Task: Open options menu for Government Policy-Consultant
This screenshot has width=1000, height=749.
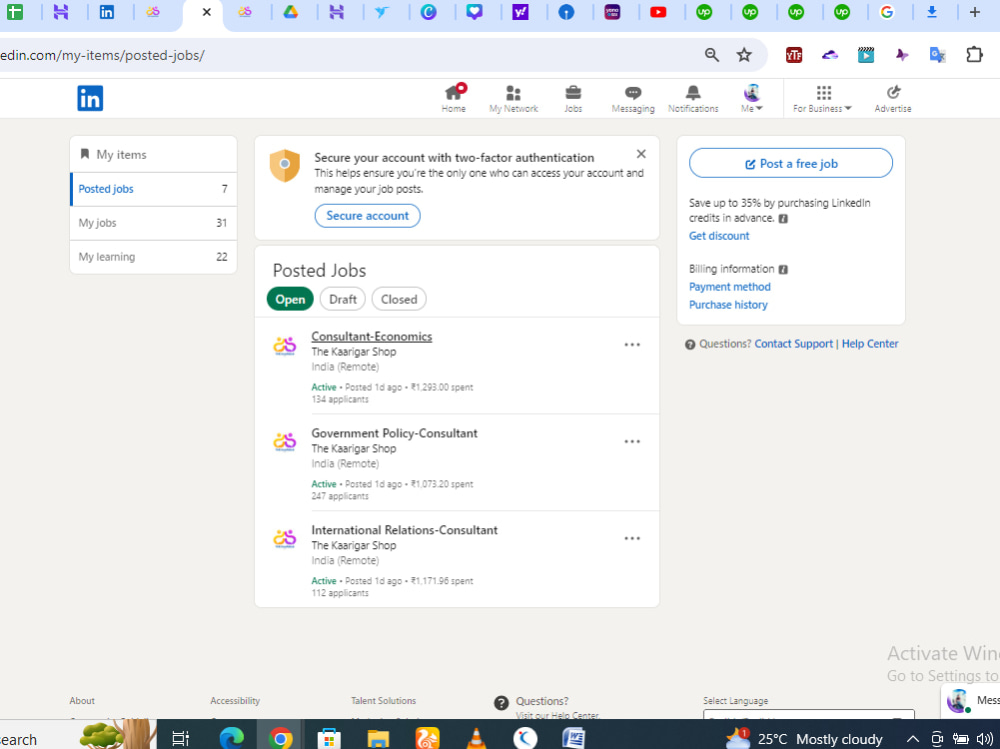Action: 632,441
